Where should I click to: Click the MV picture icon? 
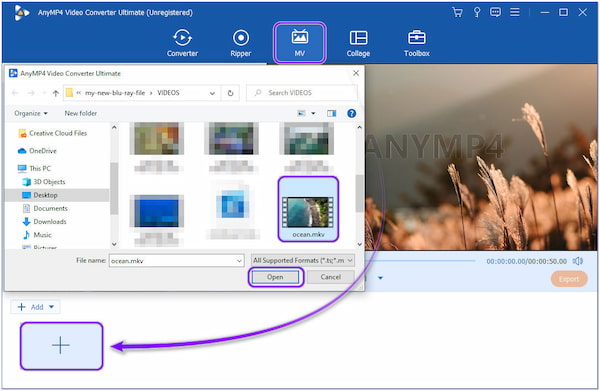click(300, 37)
